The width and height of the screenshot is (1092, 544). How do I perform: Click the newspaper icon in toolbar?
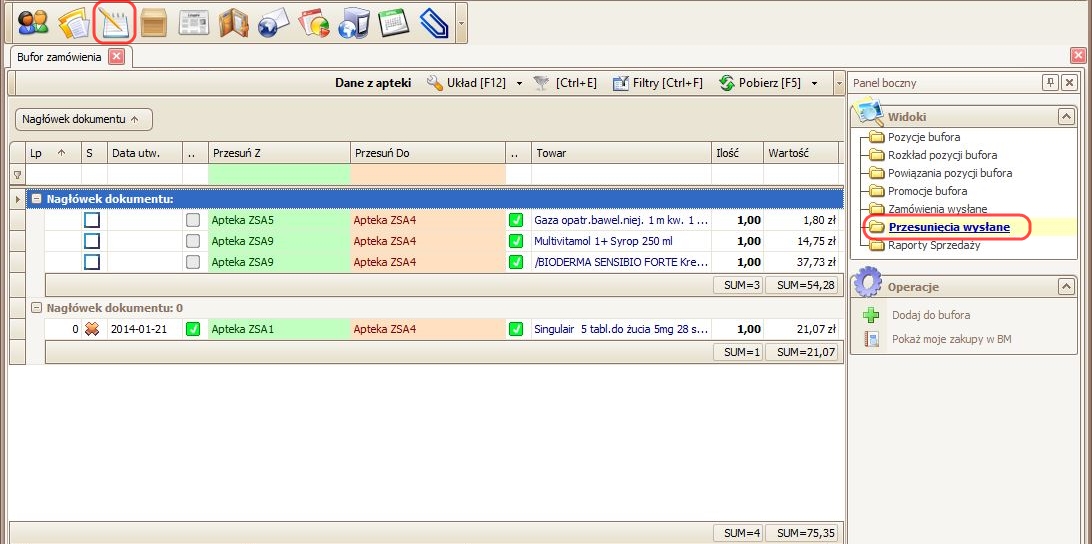coord(194,22)
